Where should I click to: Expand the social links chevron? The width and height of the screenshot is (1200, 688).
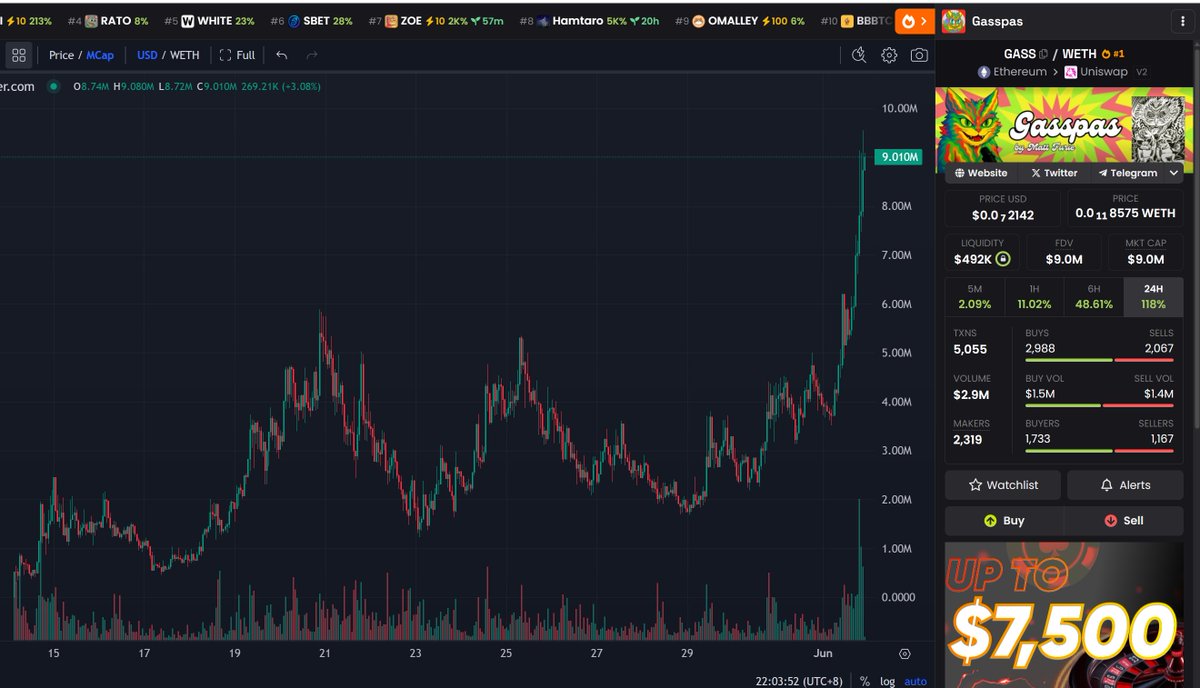(1174, 173)
